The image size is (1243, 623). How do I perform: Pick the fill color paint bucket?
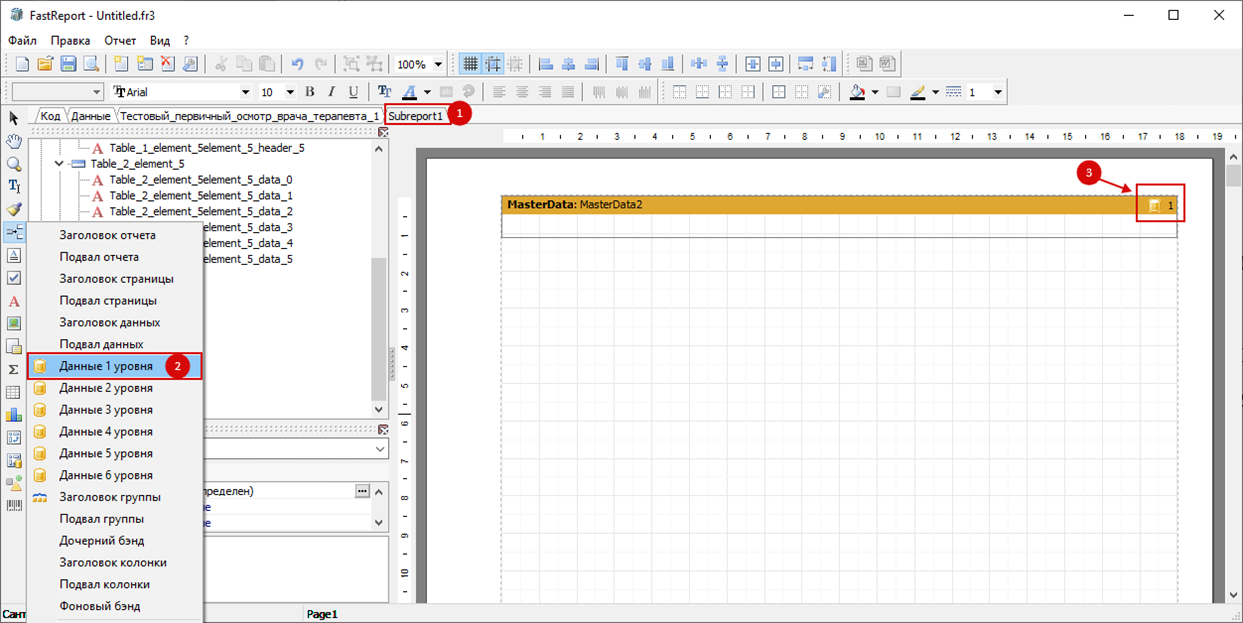pos(857,92)
